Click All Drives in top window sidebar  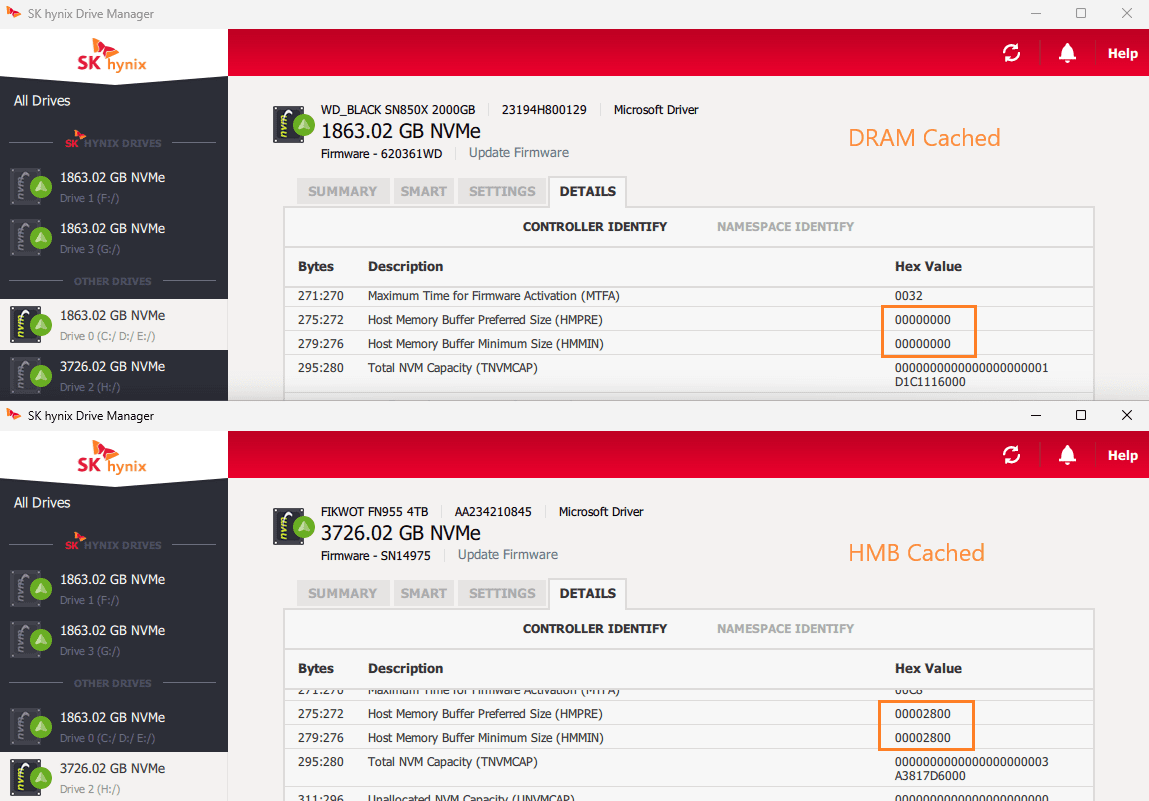(42, 101)
